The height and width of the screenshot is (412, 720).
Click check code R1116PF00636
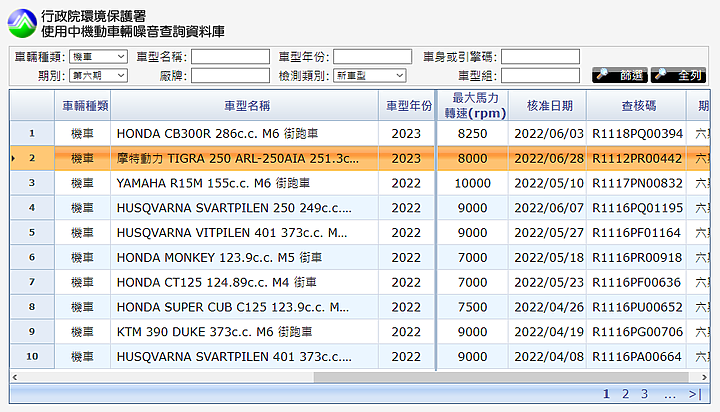636,282
